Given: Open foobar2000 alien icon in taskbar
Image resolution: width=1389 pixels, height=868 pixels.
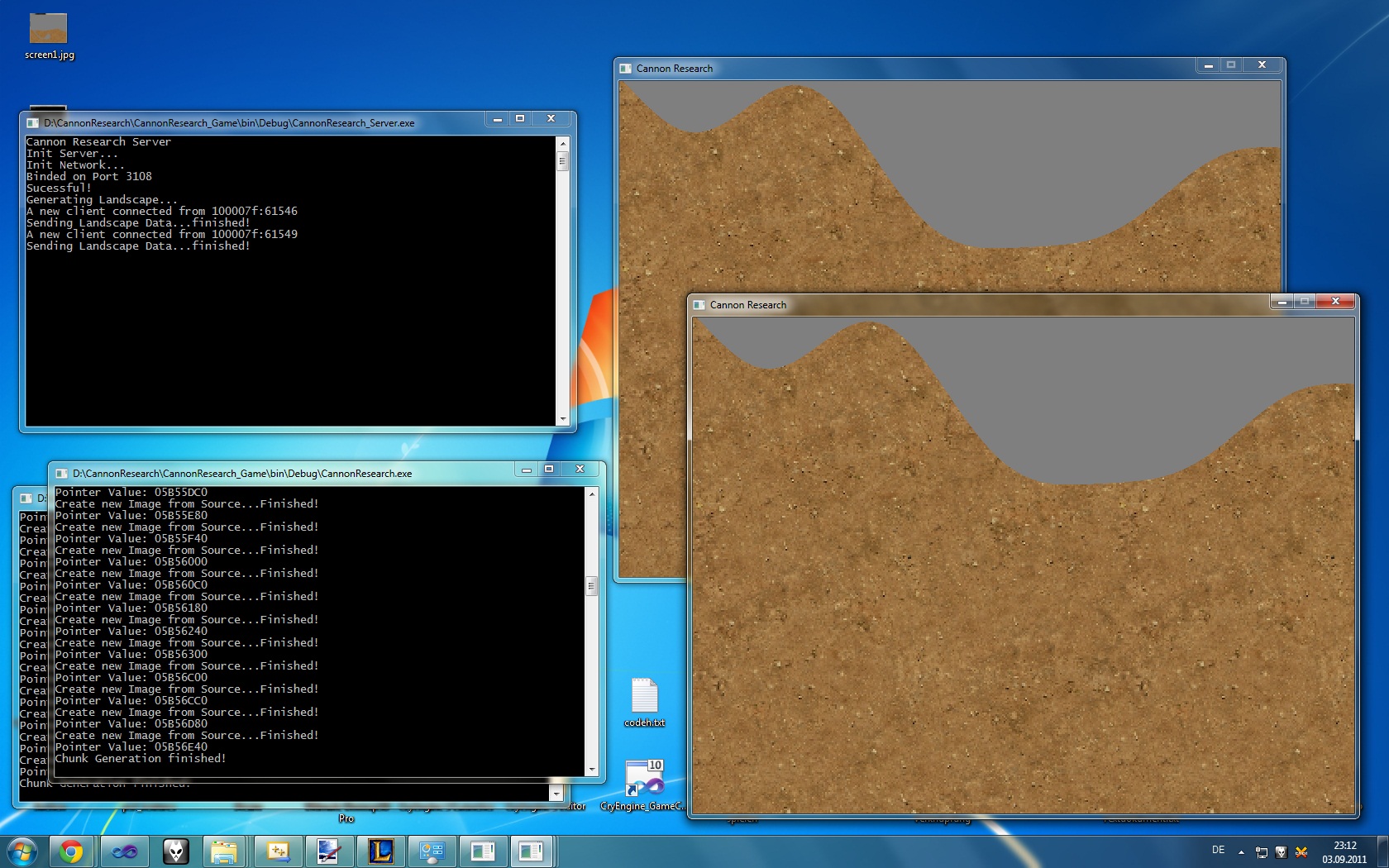Looking at the screenshot, I should (175, 851).
